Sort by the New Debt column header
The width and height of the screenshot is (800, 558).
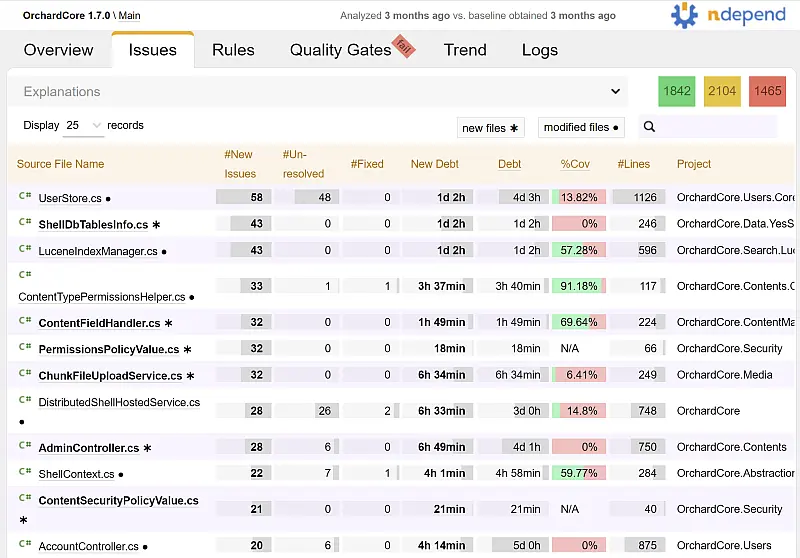coord(435,164)
